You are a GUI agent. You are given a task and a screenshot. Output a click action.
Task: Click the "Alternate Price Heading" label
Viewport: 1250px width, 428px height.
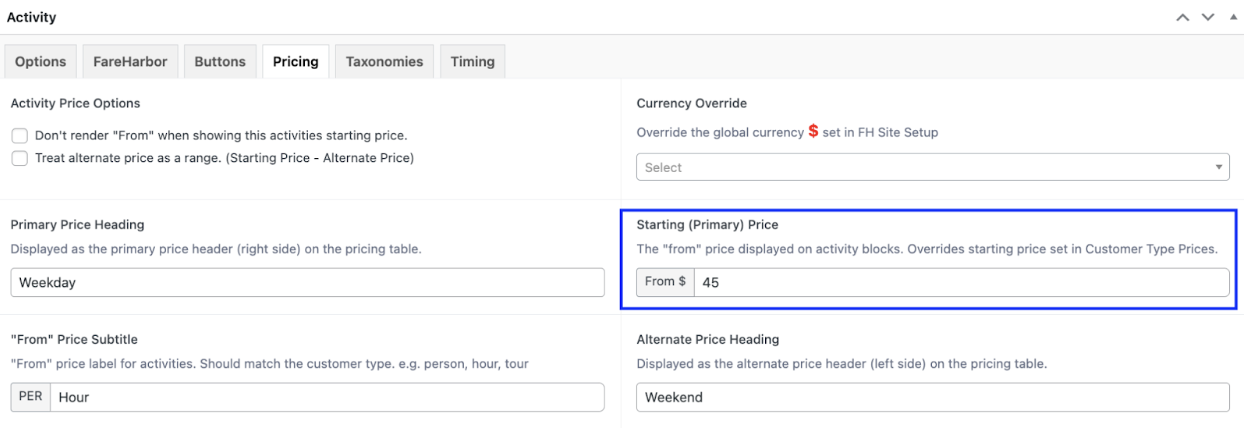pos(707,340)
